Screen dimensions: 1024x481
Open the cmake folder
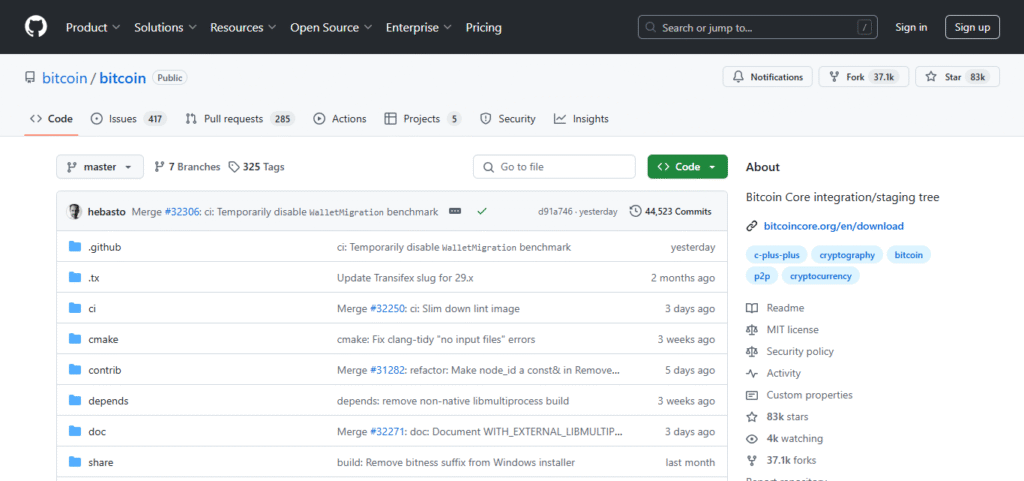pos(103,339)
